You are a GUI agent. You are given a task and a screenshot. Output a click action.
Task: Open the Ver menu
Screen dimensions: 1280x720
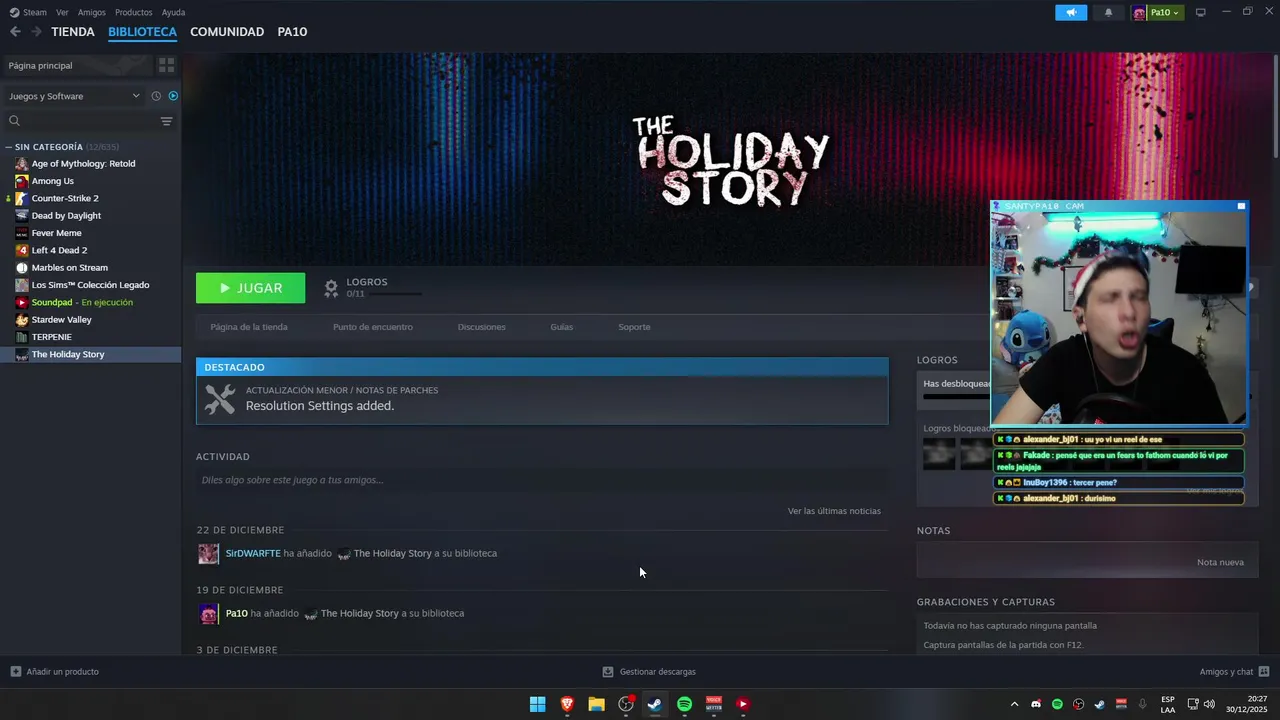(x=62, y=12)
